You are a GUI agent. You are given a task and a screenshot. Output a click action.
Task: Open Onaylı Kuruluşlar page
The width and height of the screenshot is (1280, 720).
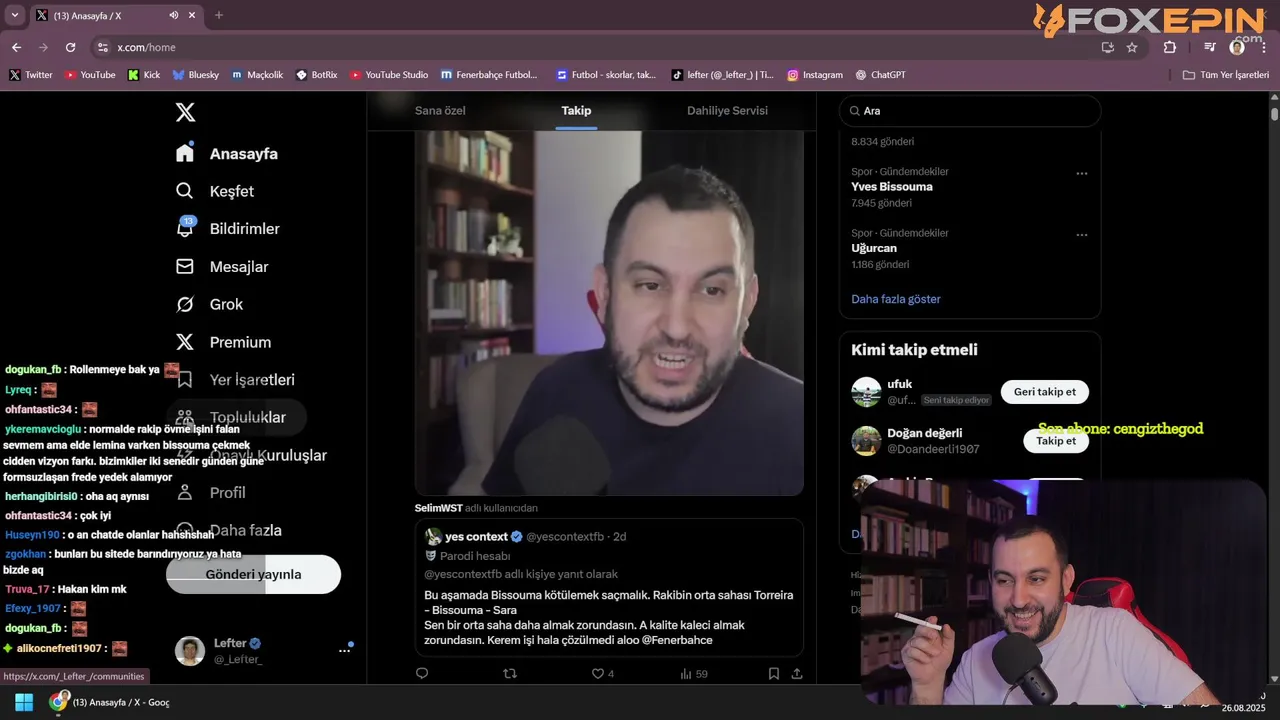click(x=251, y=455)
